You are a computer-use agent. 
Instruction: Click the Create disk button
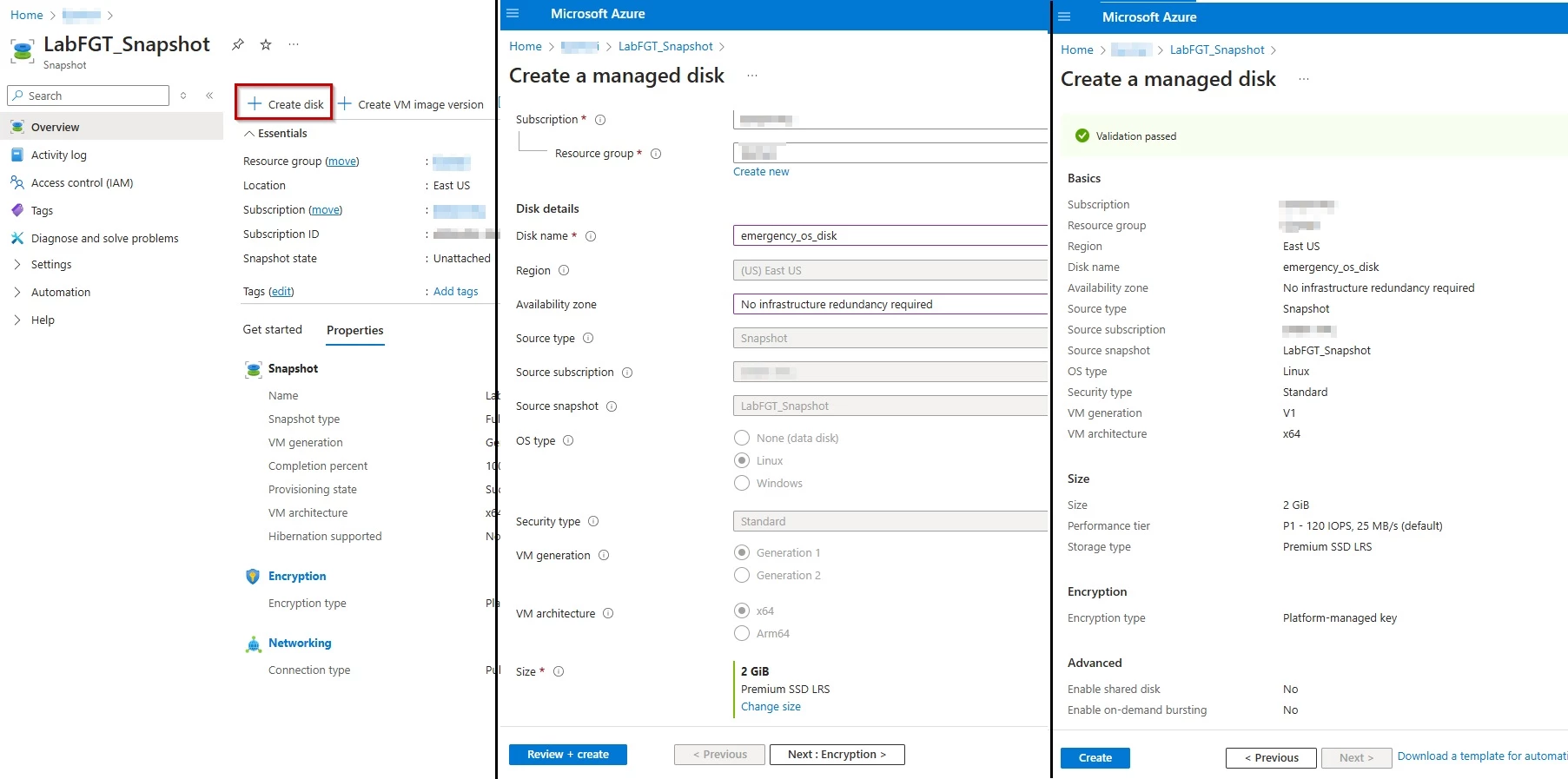pyautogui.click(x=285, y=104)
